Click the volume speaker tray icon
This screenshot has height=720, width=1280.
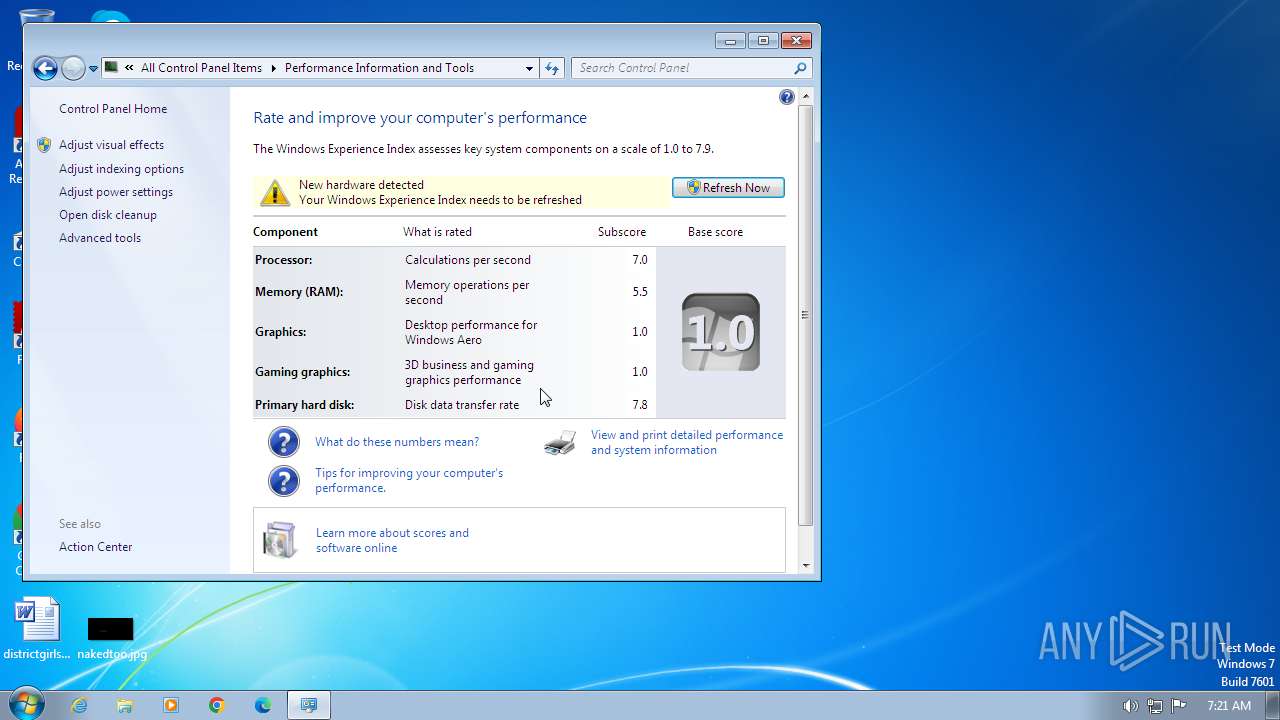click(1130, 706)
